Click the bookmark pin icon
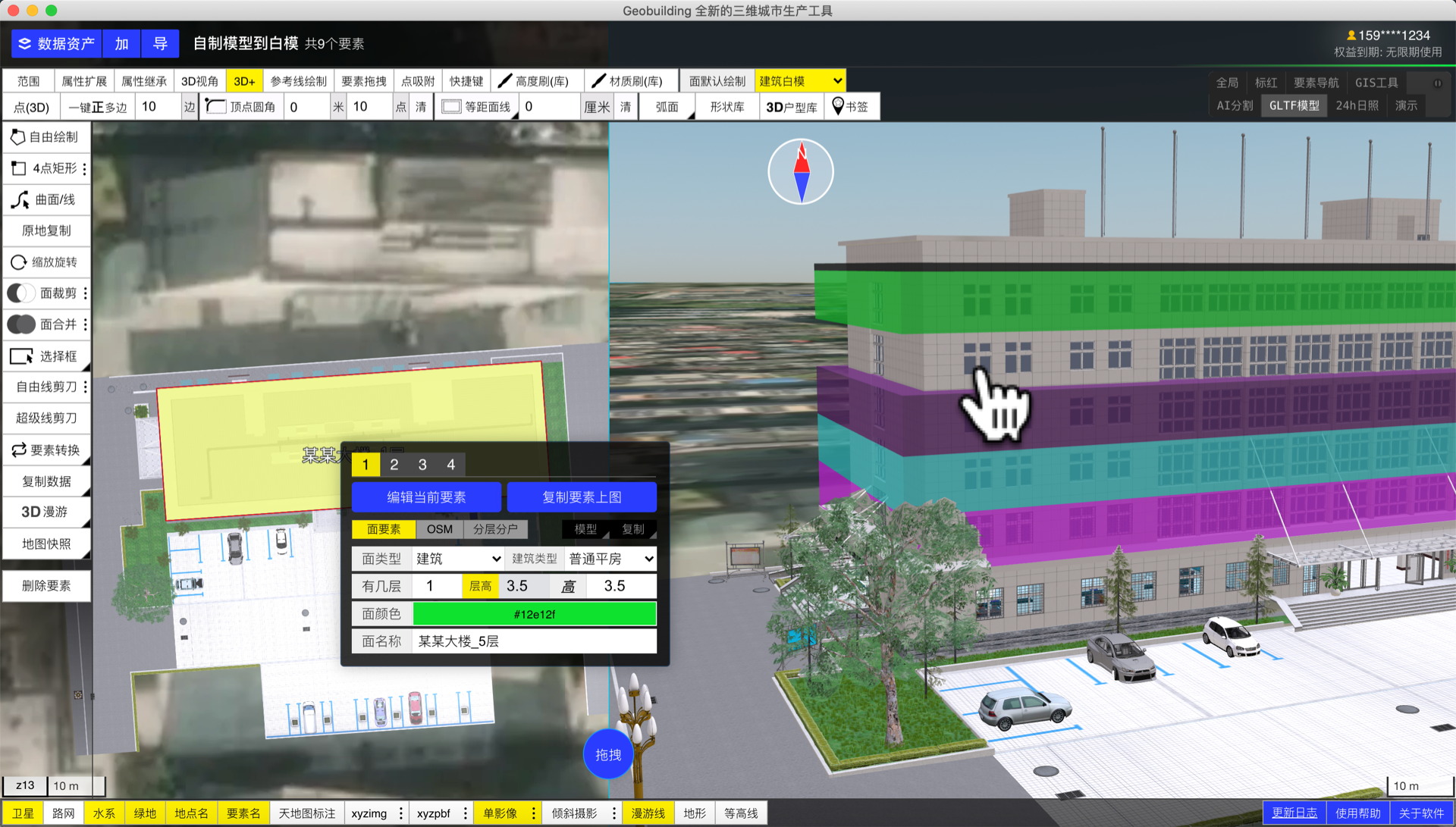 [838, 106]
